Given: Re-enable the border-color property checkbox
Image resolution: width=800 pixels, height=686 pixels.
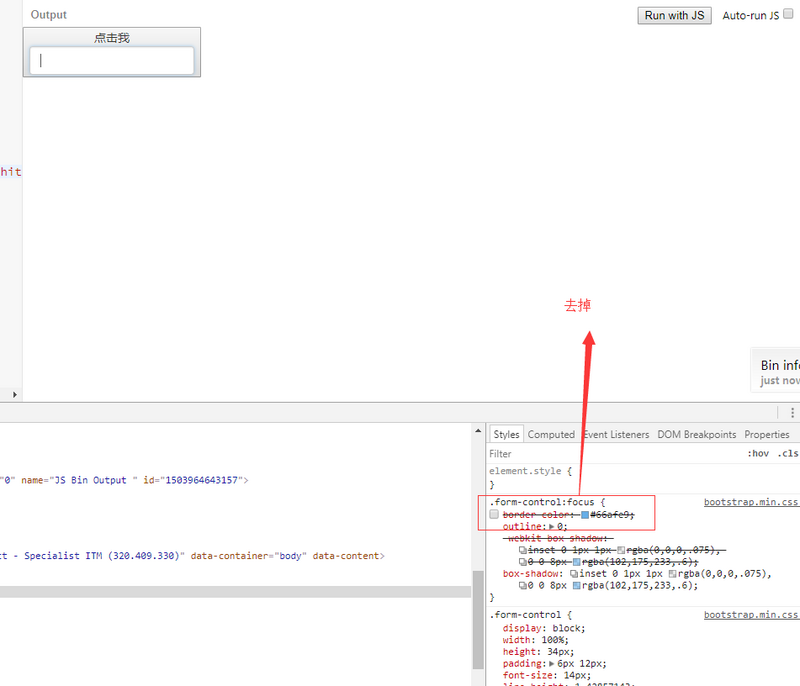Looking at the screenshot, I should point(494,514).
